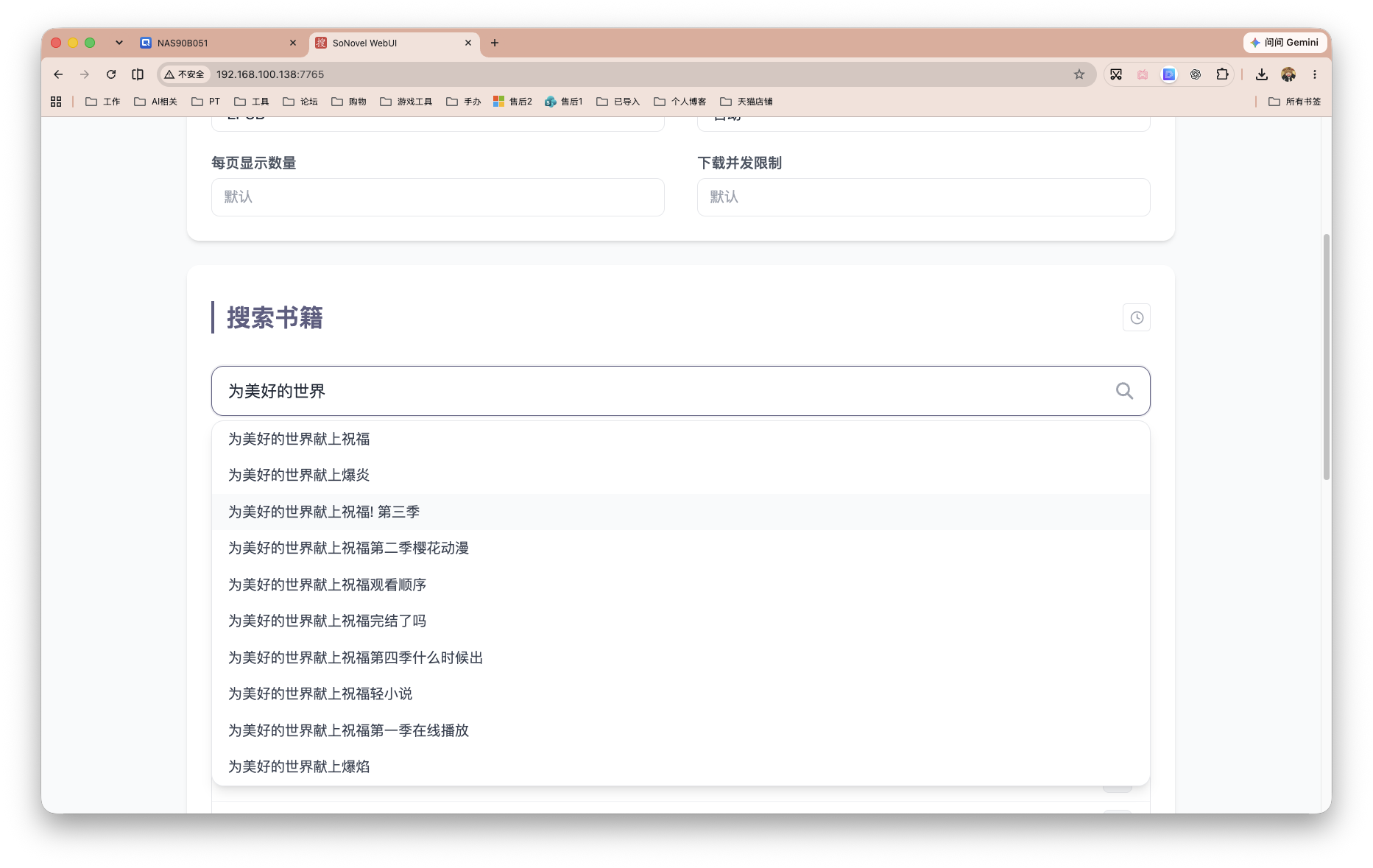Open 论坛 bookmark folder
Screen dimensions: 1373x868
(x=300, y=102)
